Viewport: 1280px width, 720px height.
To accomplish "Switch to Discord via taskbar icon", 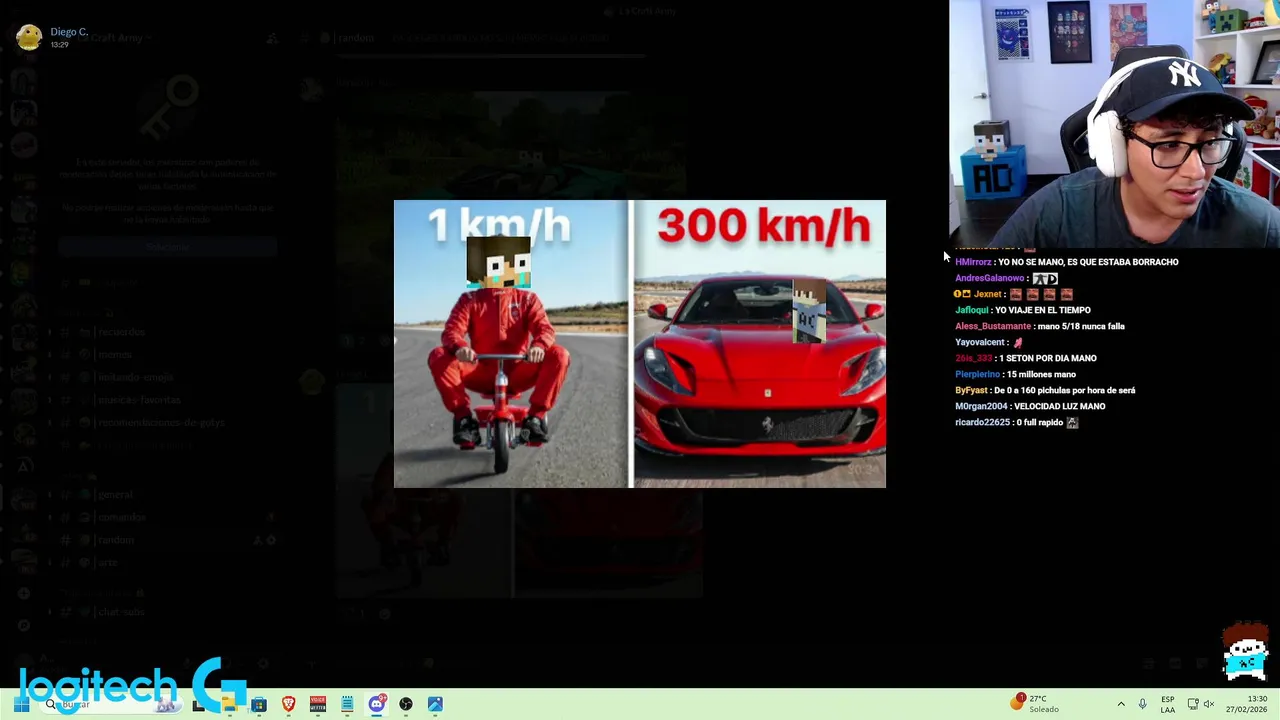I will 377,704.
